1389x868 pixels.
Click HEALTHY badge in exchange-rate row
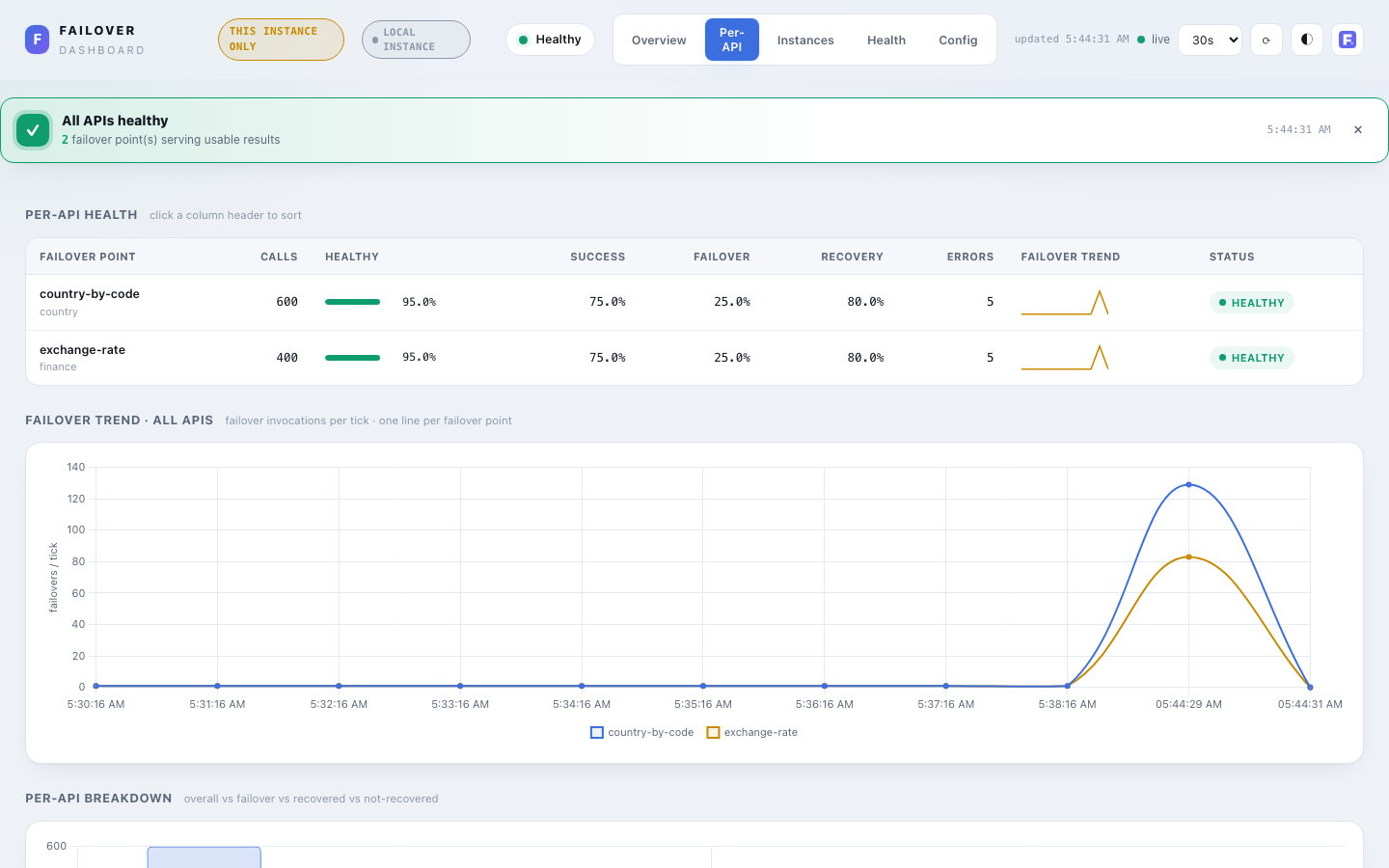tap(1251, 358)
